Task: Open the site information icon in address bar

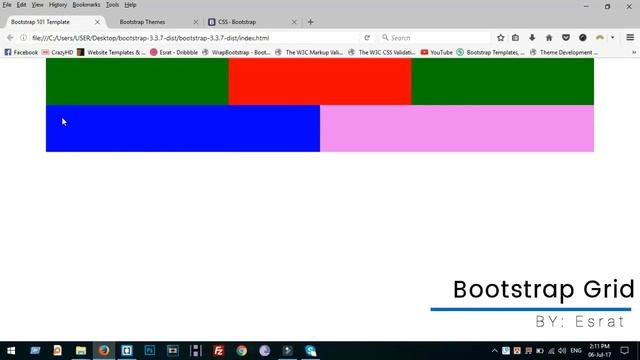Action: (x=23, y=38)
